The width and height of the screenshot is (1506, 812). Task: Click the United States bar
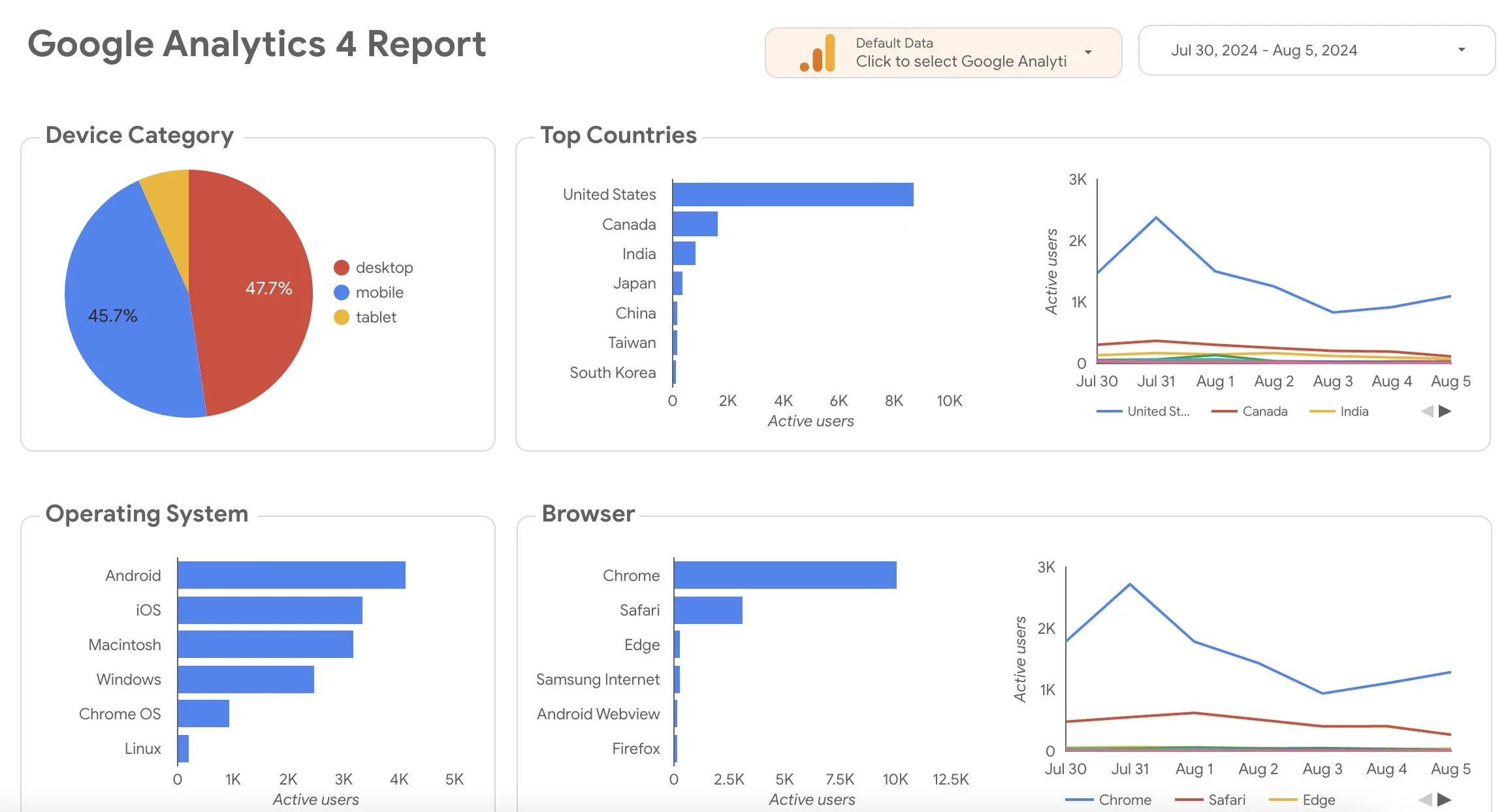793,195
